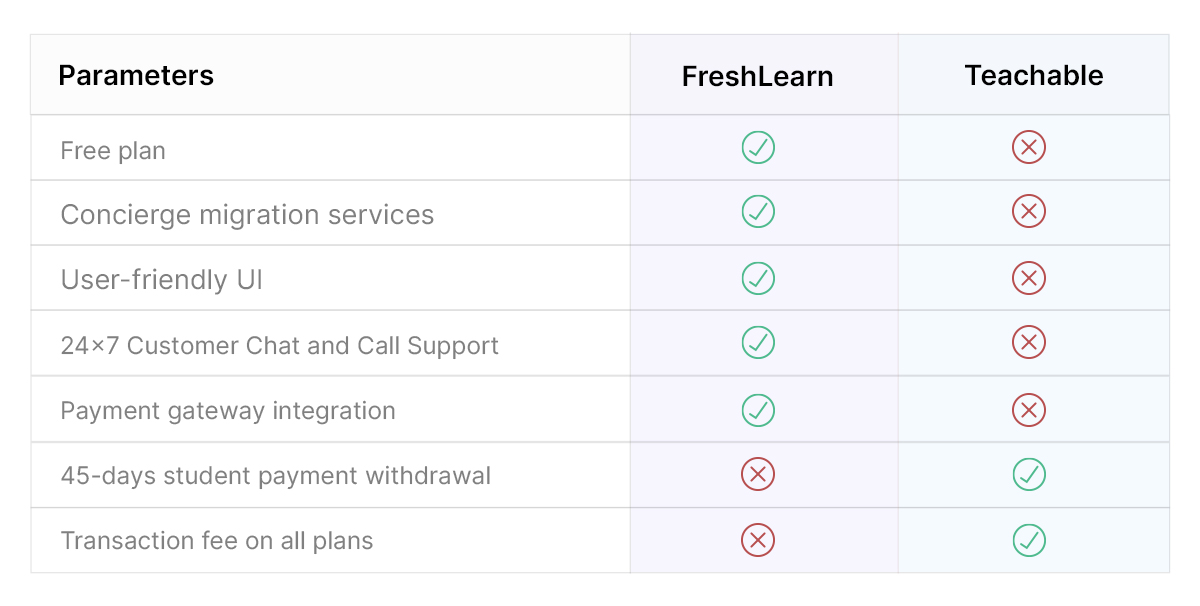Click FreshLearn's Payment gateway integration checkmark

758,409
